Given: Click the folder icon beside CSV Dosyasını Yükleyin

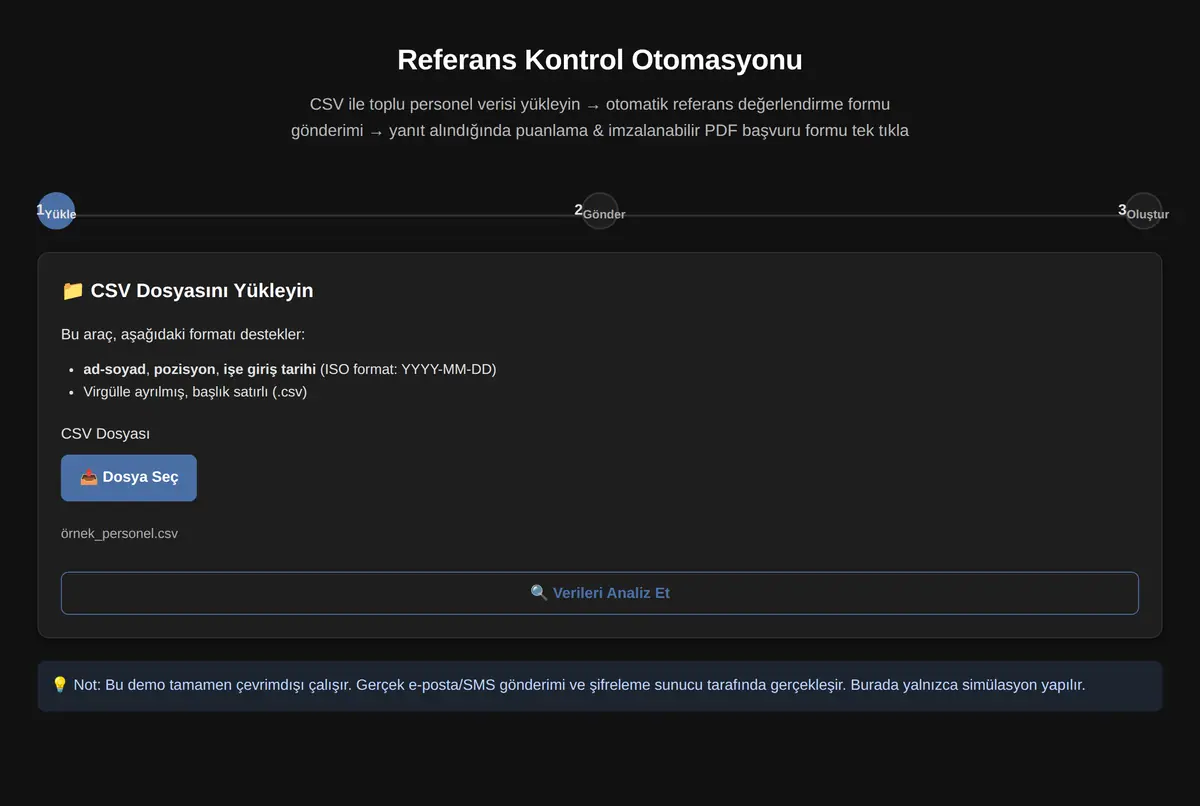Looking at the screenshot, I should 72,291.
